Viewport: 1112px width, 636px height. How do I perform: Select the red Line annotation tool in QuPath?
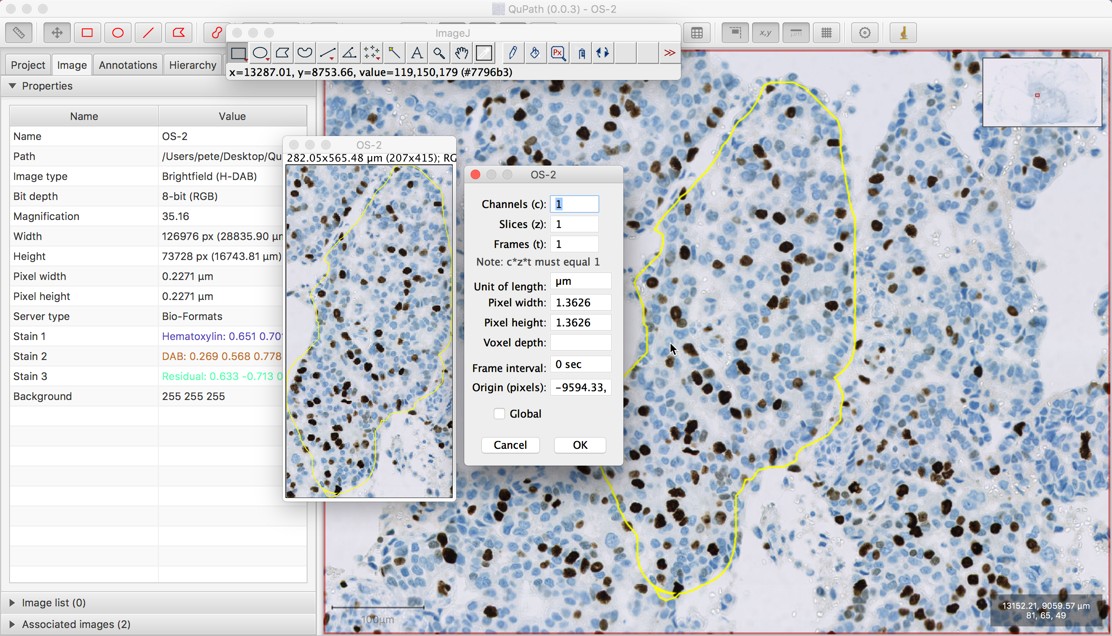point(148,33)
